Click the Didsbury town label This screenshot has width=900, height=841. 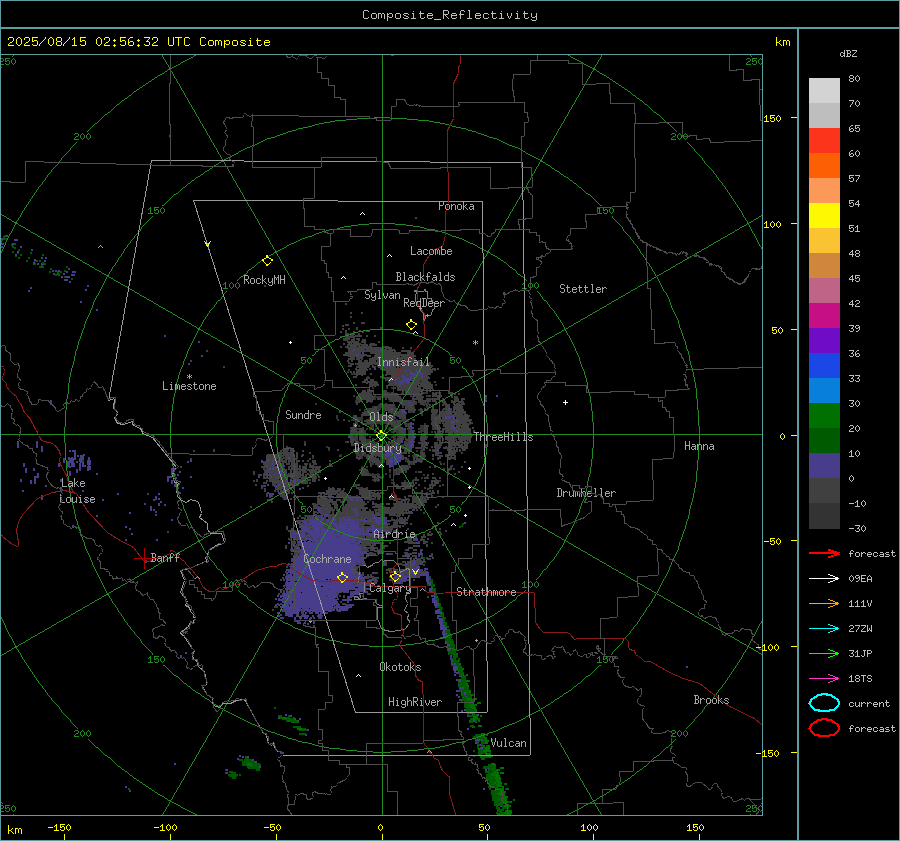[377, 448]
